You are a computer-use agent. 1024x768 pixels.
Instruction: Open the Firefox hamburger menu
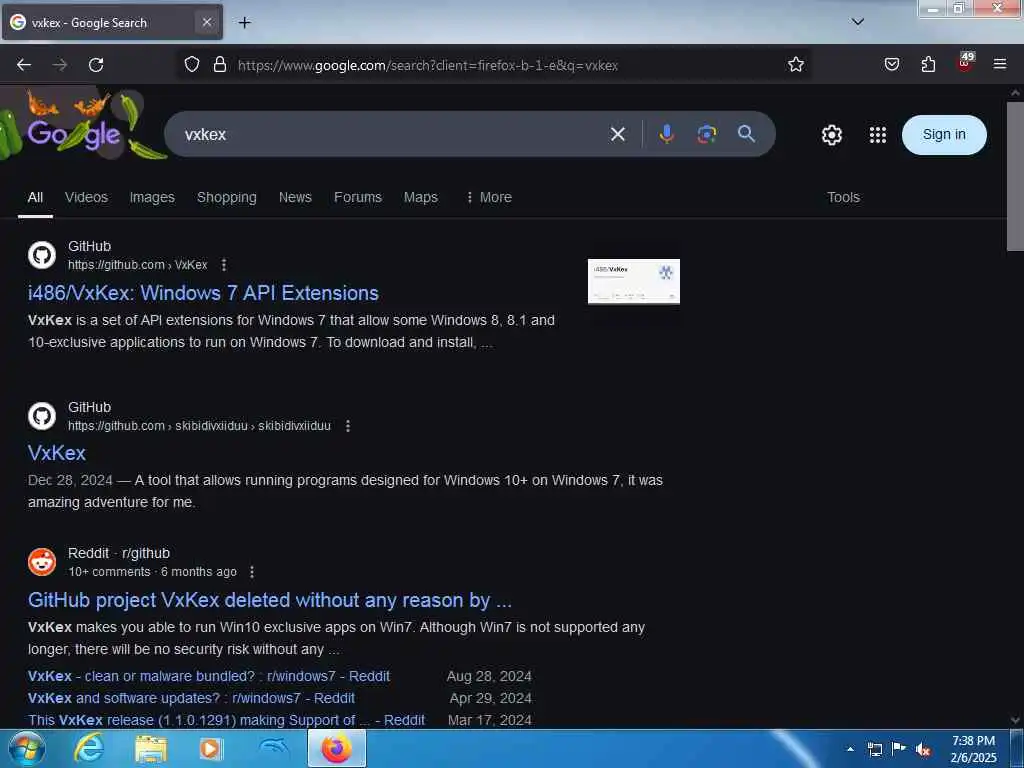tap(1000, 65)
